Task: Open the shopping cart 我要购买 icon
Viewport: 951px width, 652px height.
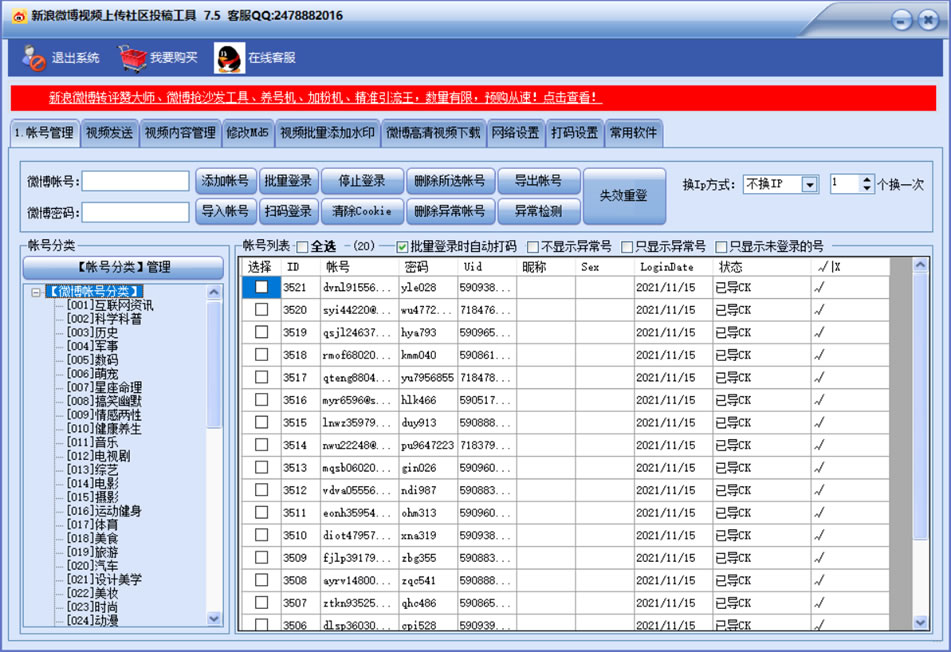Action: [x=133, y=58]
